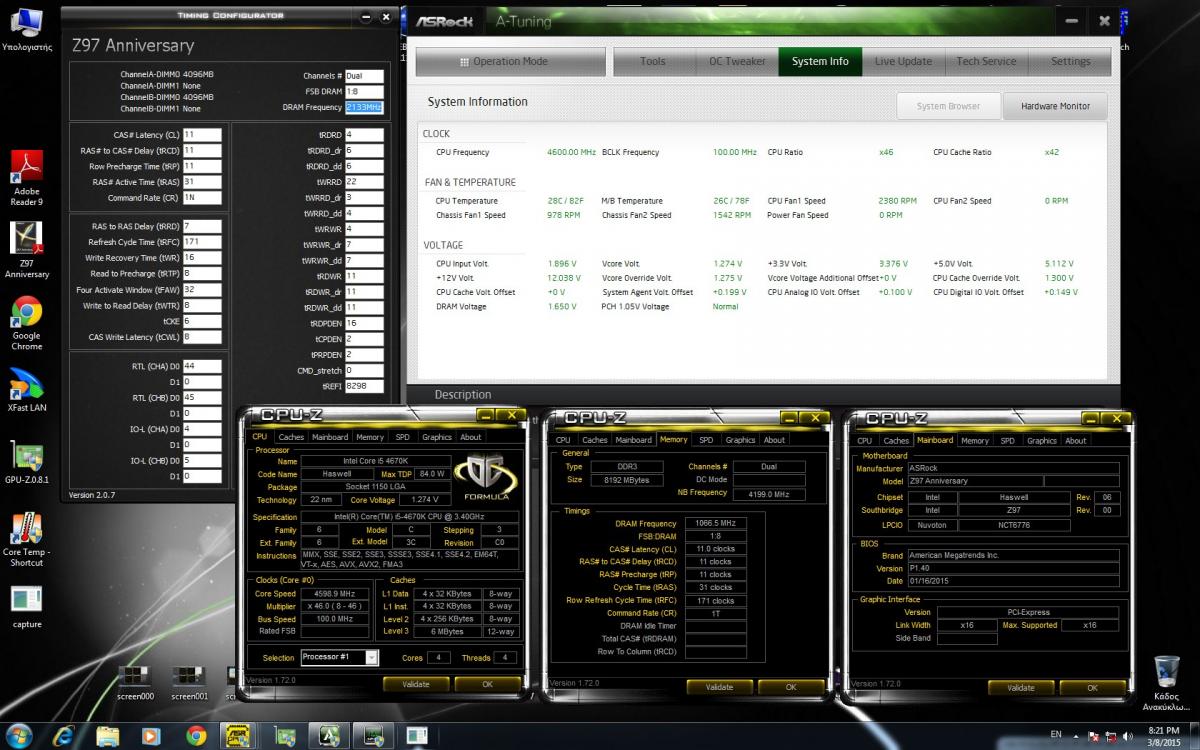Select the Recycle Bin desktop icon
Viewport: 1200px width, 750px height.
pos(1166,683)
